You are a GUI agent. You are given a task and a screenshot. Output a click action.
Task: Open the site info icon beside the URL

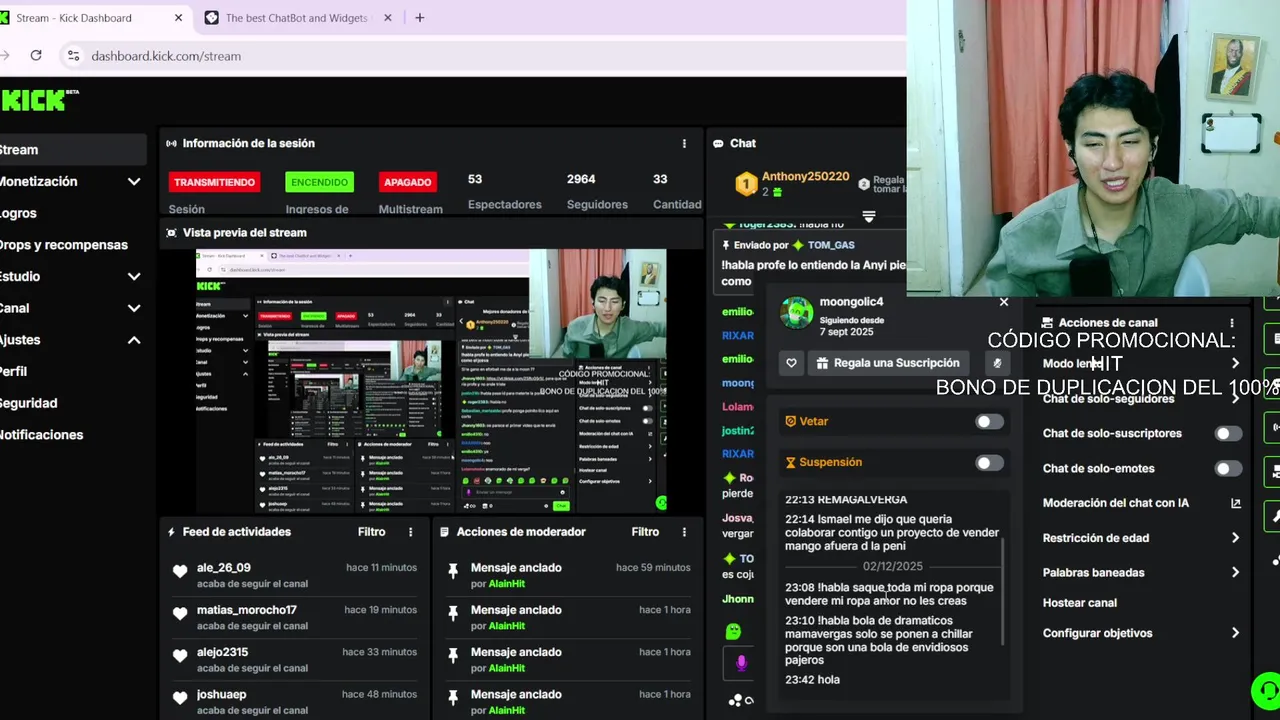72,56
